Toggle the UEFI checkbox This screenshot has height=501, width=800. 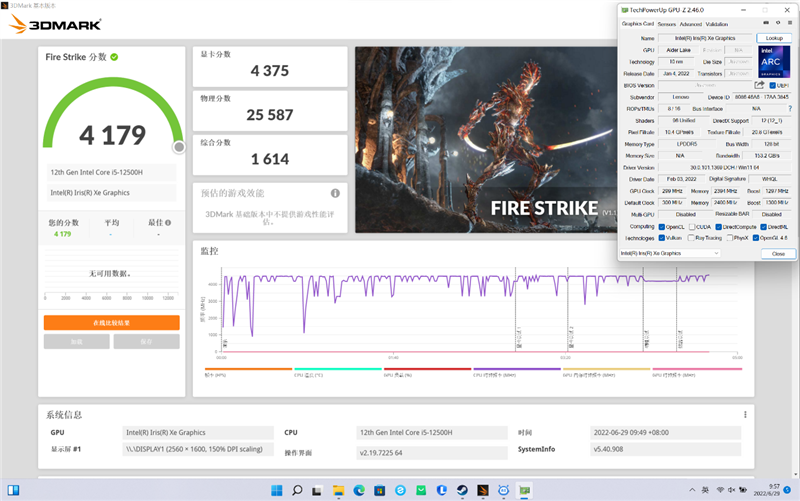pyautogui.click(x=772, y=86)
